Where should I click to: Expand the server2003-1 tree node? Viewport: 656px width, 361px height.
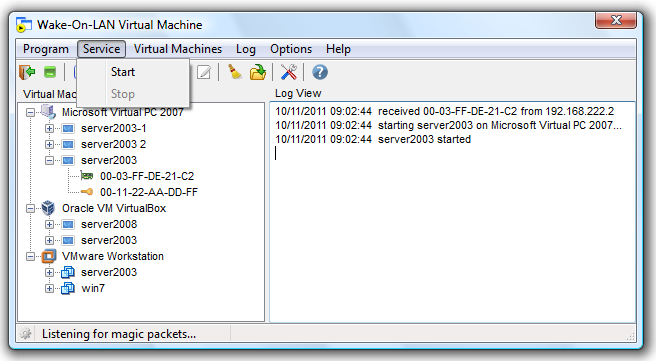click(x=49, y=128)
